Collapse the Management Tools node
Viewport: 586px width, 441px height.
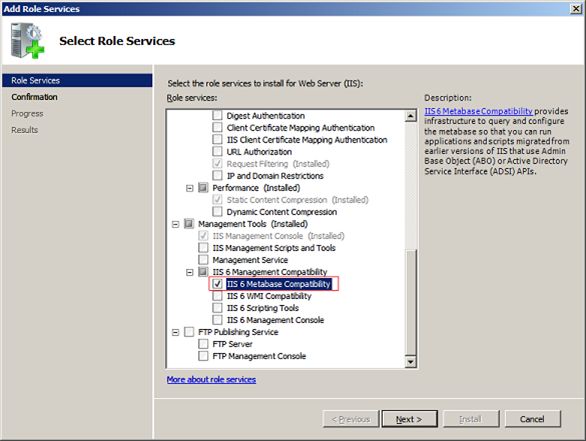(175, 224)
